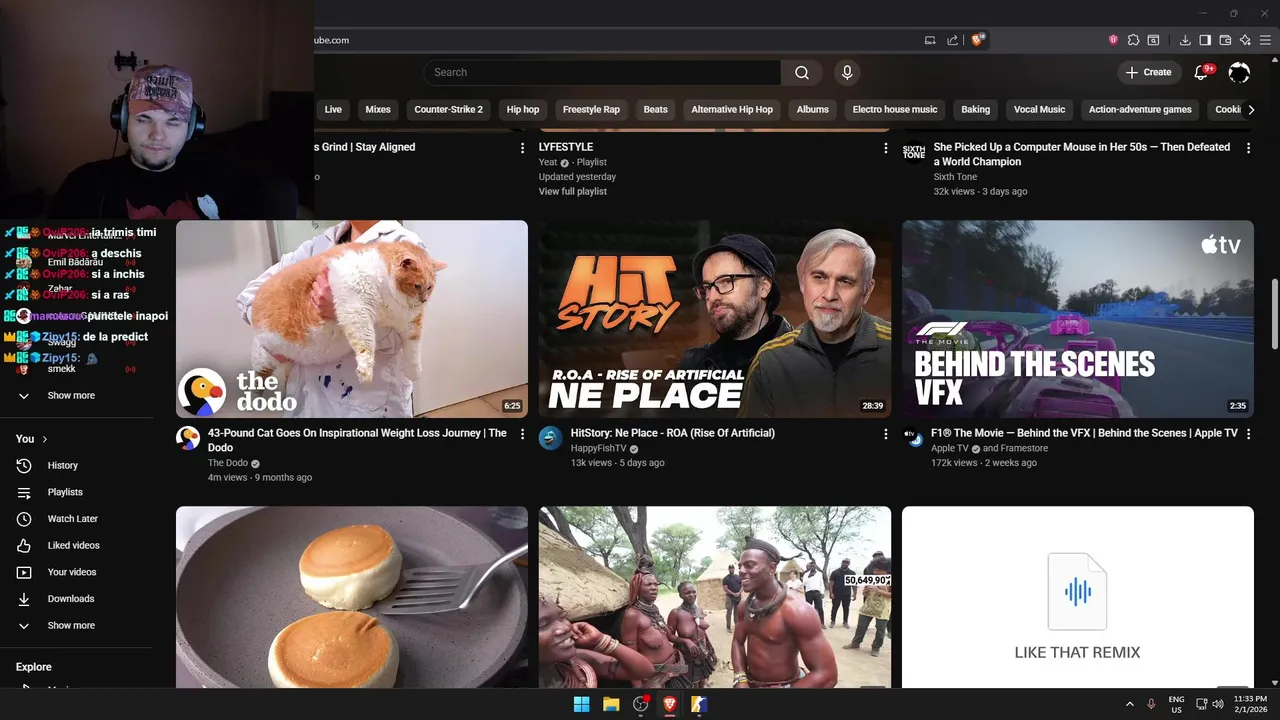Screen dimensions: 1280x720
Task: Open Brave Shields lion icon
Action: pyautogui.click(x=979, y=40)
